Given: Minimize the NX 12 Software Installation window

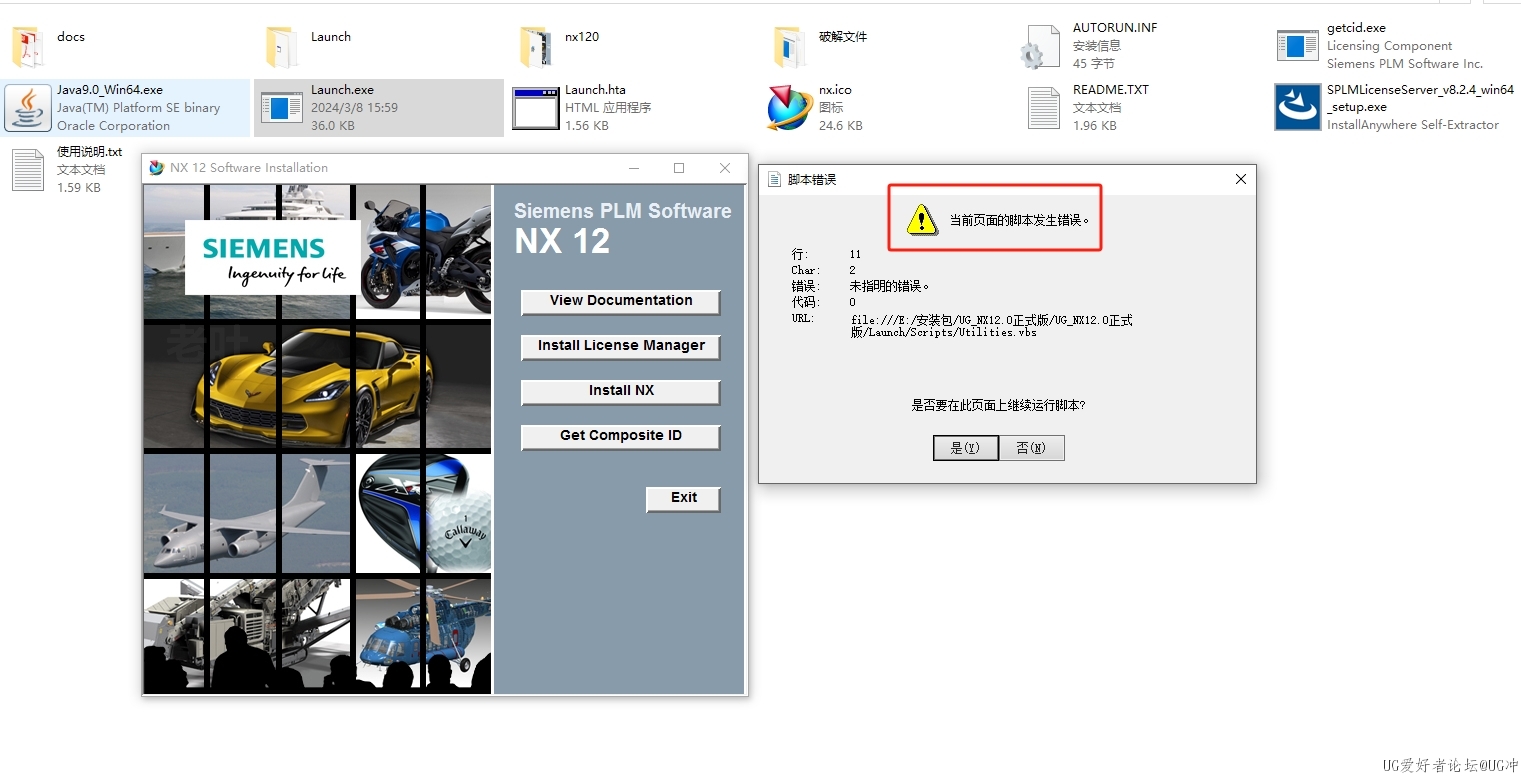Looking at the screenshot, I should (633, 168).
